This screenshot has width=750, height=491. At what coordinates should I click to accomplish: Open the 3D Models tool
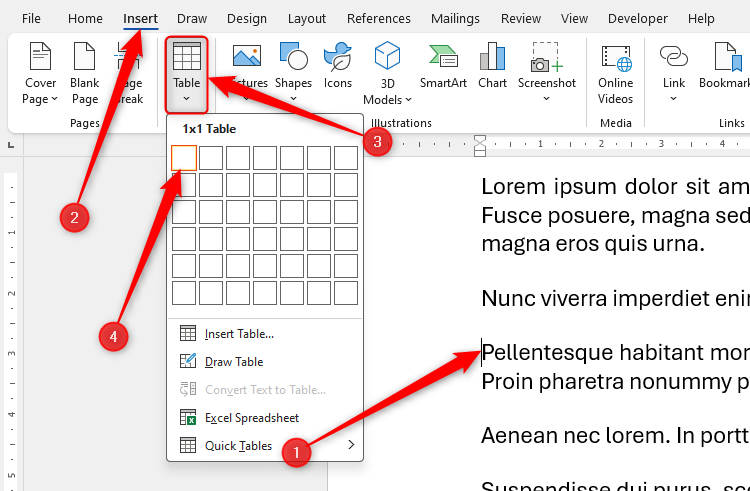[386, 58]
